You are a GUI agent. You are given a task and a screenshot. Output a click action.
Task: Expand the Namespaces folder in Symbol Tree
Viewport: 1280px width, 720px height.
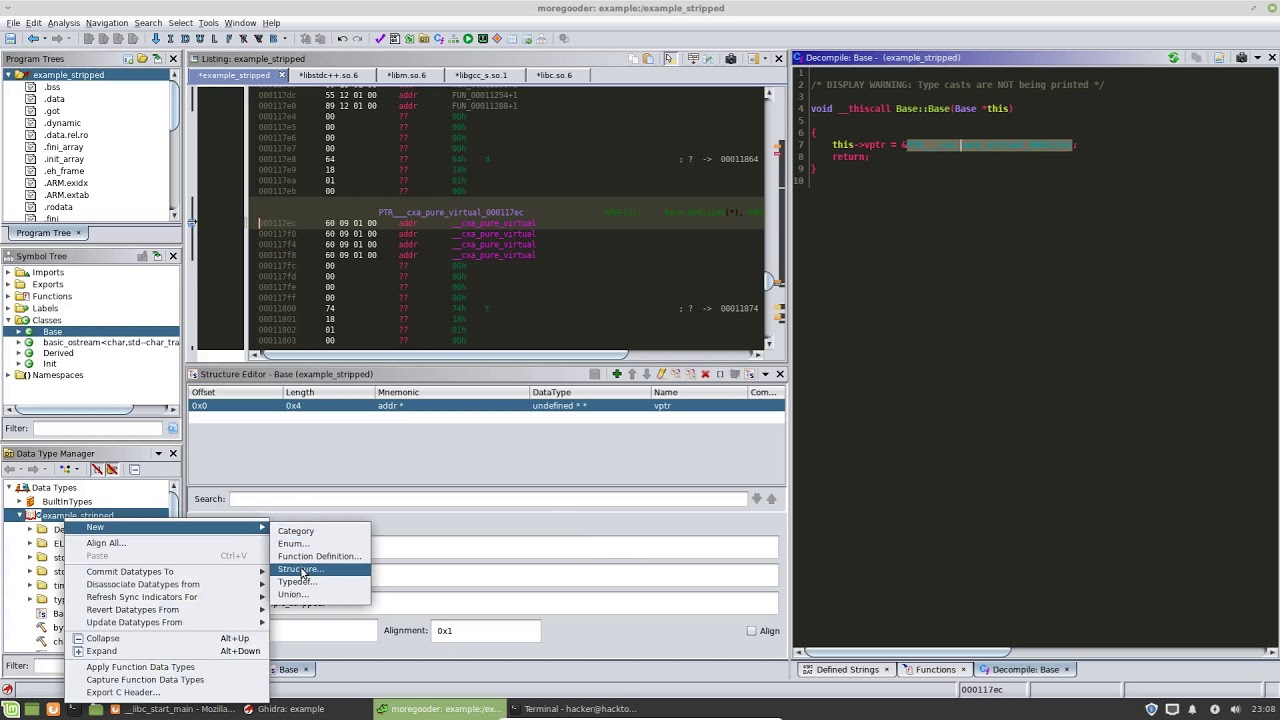(9, 375)
